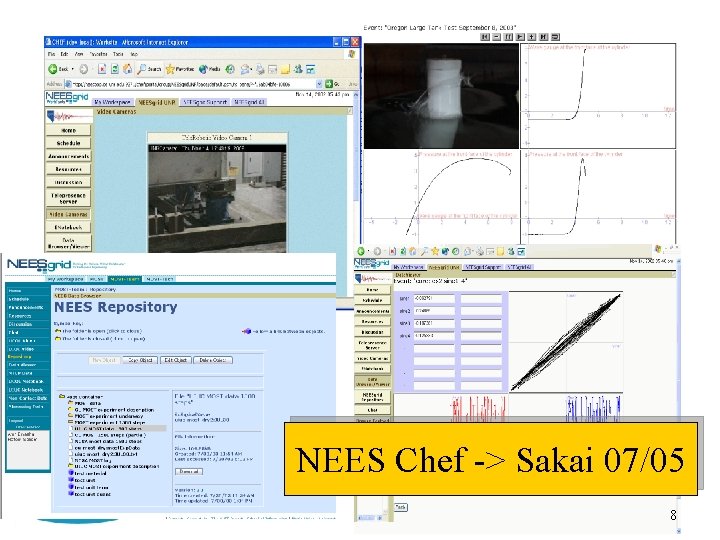Click the Favorites star in the data viewer toolbar
This screenshot has height=540, width=720.
[x=434, y=251]
